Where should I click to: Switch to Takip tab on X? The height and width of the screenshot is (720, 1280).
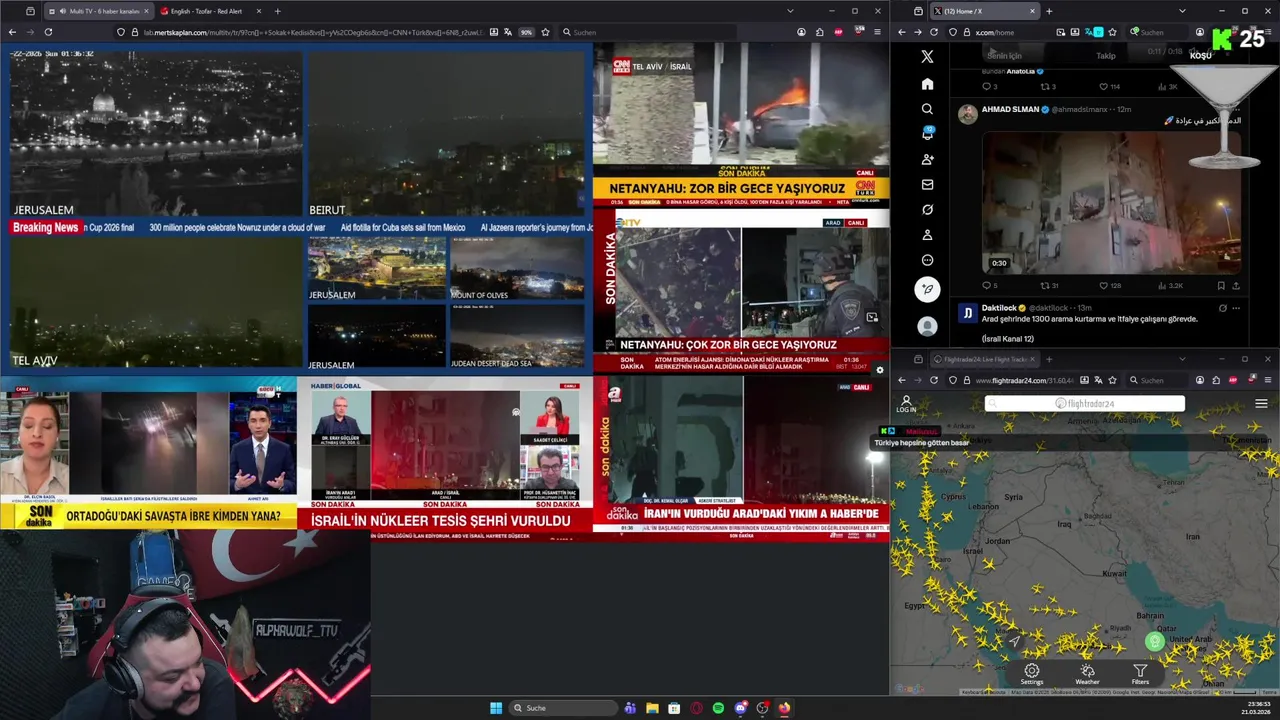pos(1105,56)
